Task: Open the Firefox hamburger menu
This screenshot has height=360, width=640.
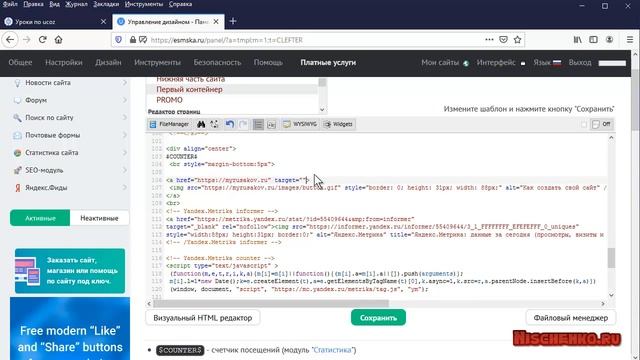Action: click(x=630, y=40)
